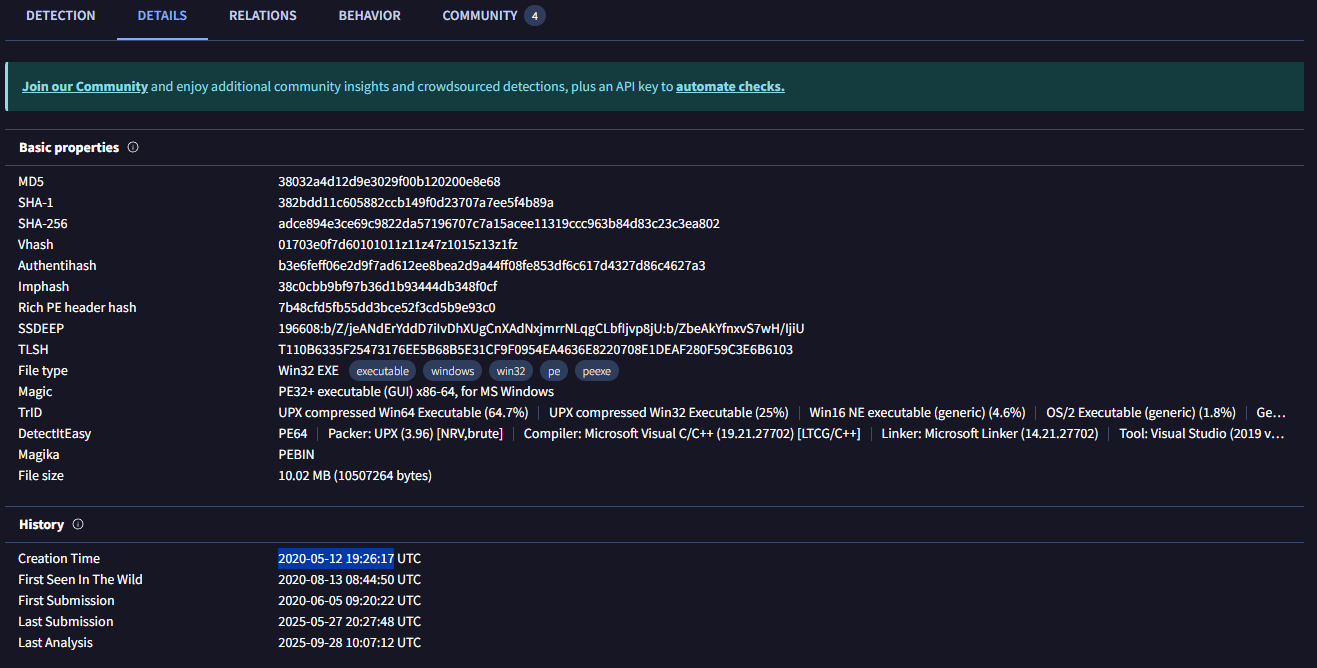Select the MD5 hash value 38032a4d12d9e3029f00b120200e8e68
Viewport: 1317px width, 668px height.
[389, 181]
